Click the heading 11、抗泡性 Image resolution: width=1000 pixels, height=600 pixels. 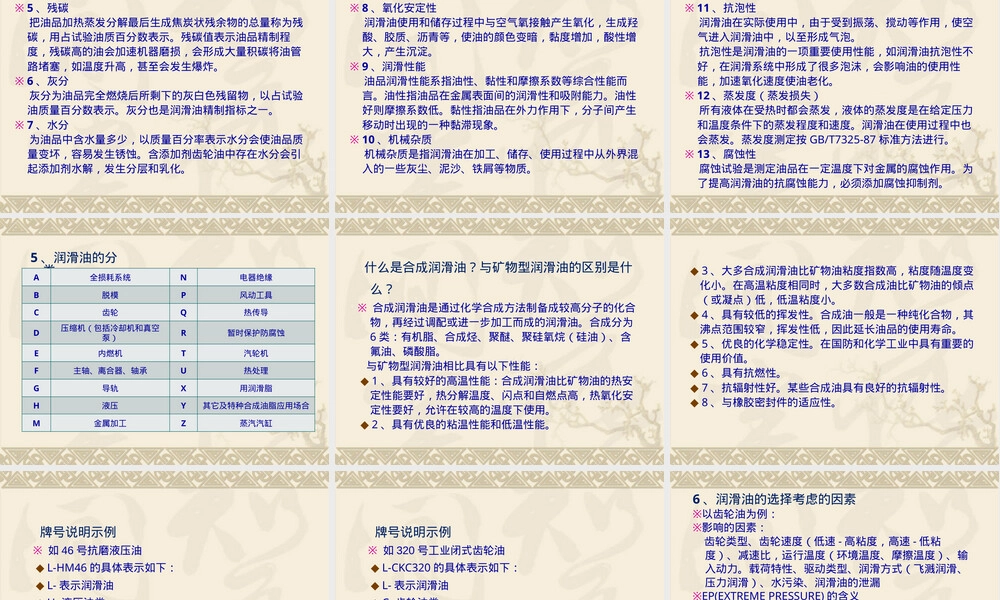tap(726, 8)
